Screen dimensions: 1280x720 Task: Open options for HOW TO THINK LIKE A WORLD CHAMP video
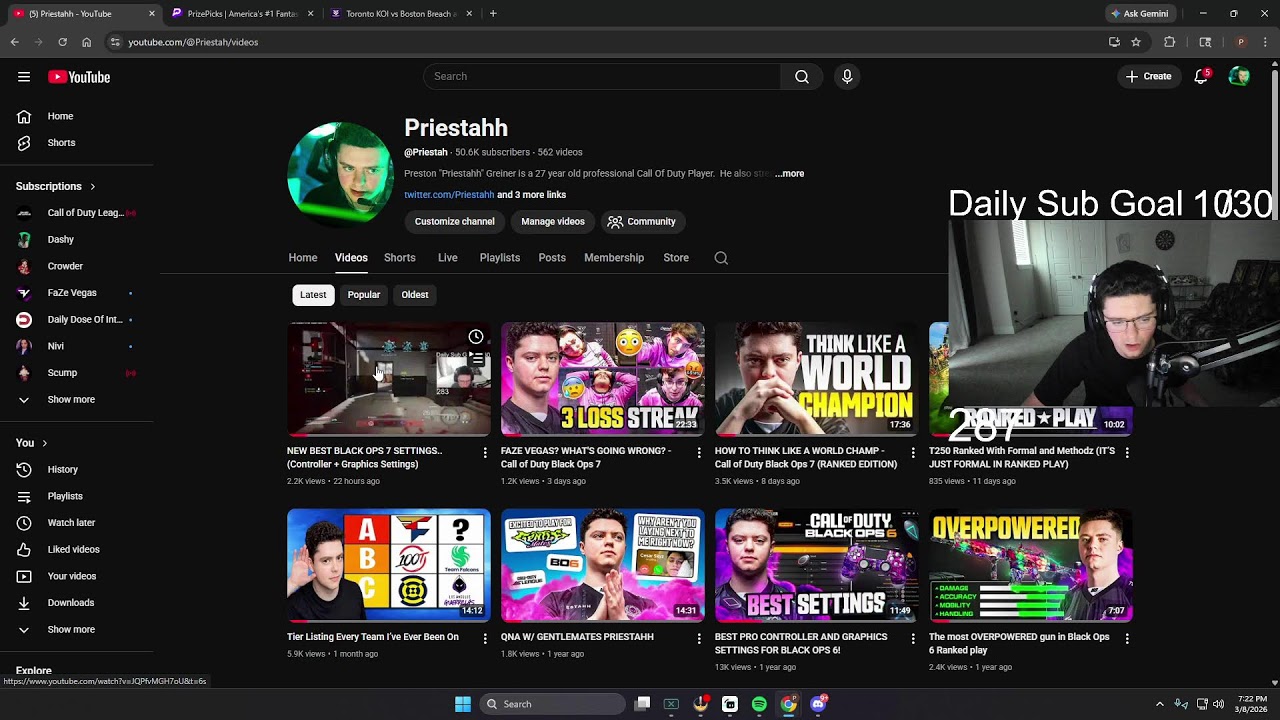[913, 453]
